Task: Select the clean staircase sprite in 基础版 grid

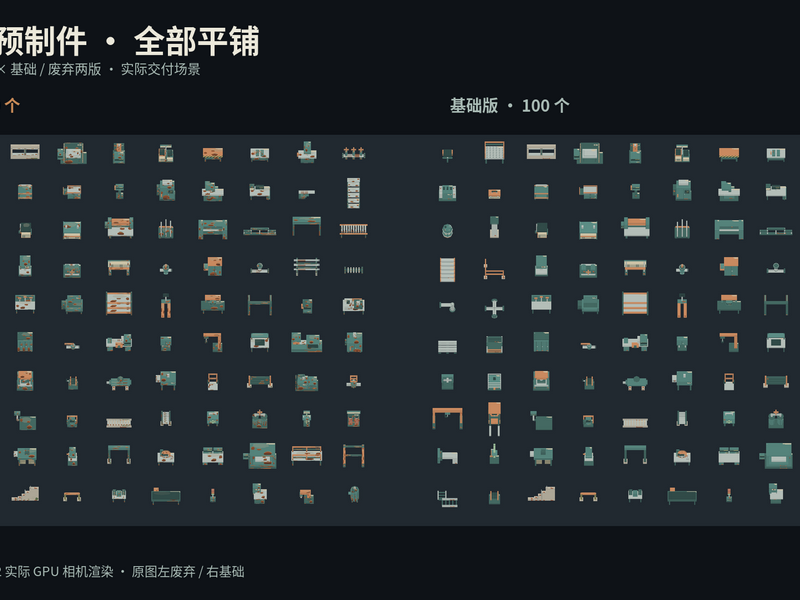Action: point(541,493)
